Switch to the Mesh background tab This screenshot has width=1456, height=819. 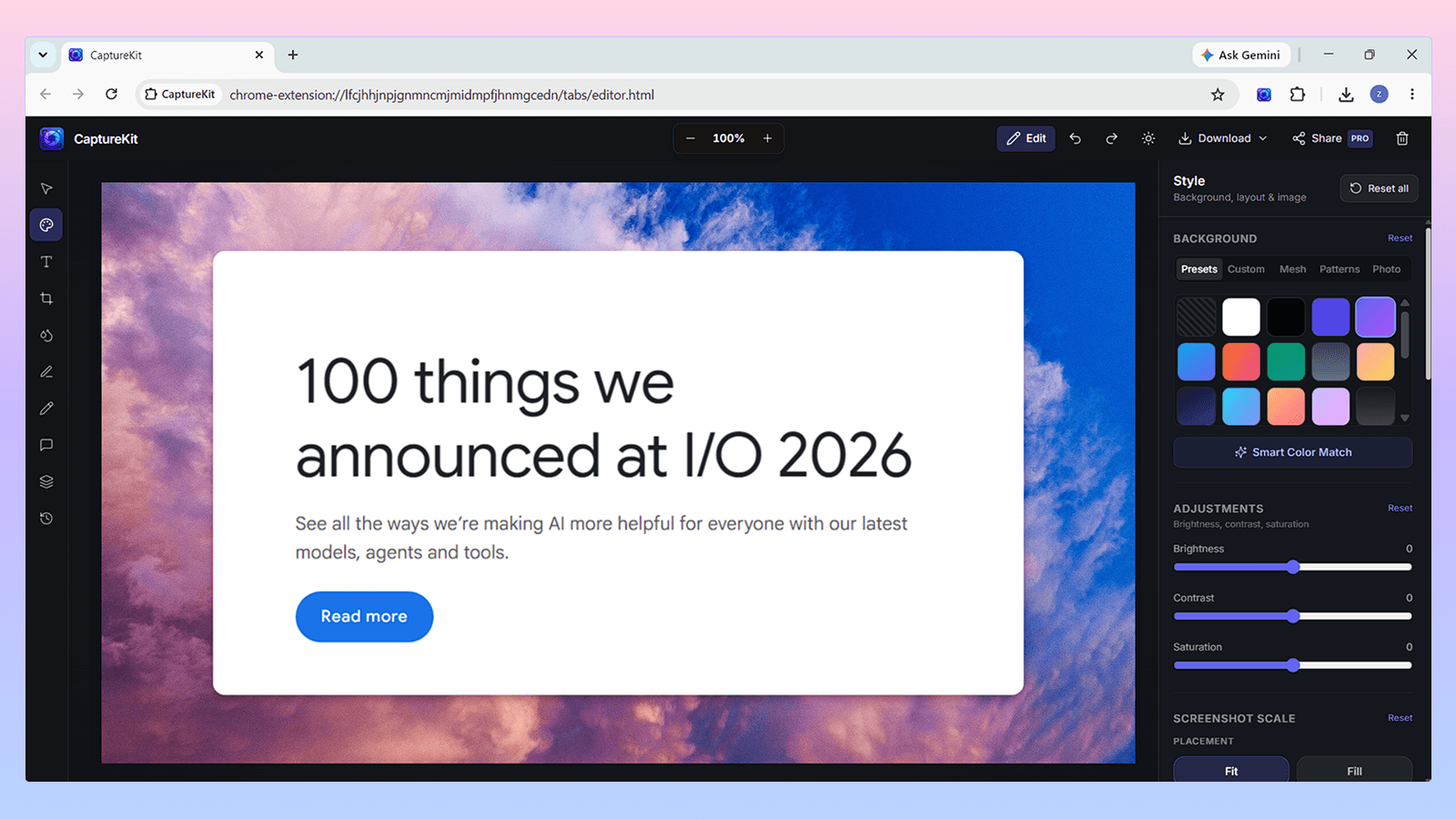(x=1292, y=269)
